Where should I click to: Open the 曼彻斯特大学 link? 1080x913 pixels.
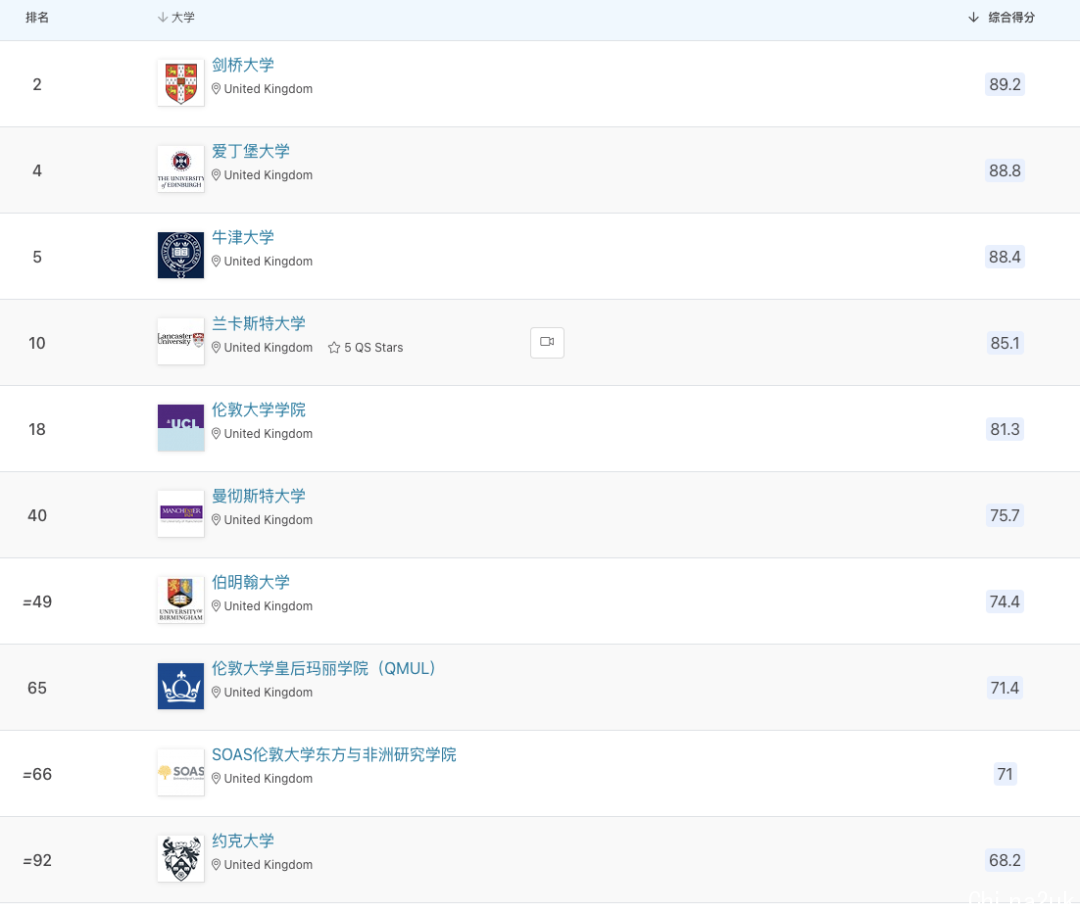pos(258,496)
